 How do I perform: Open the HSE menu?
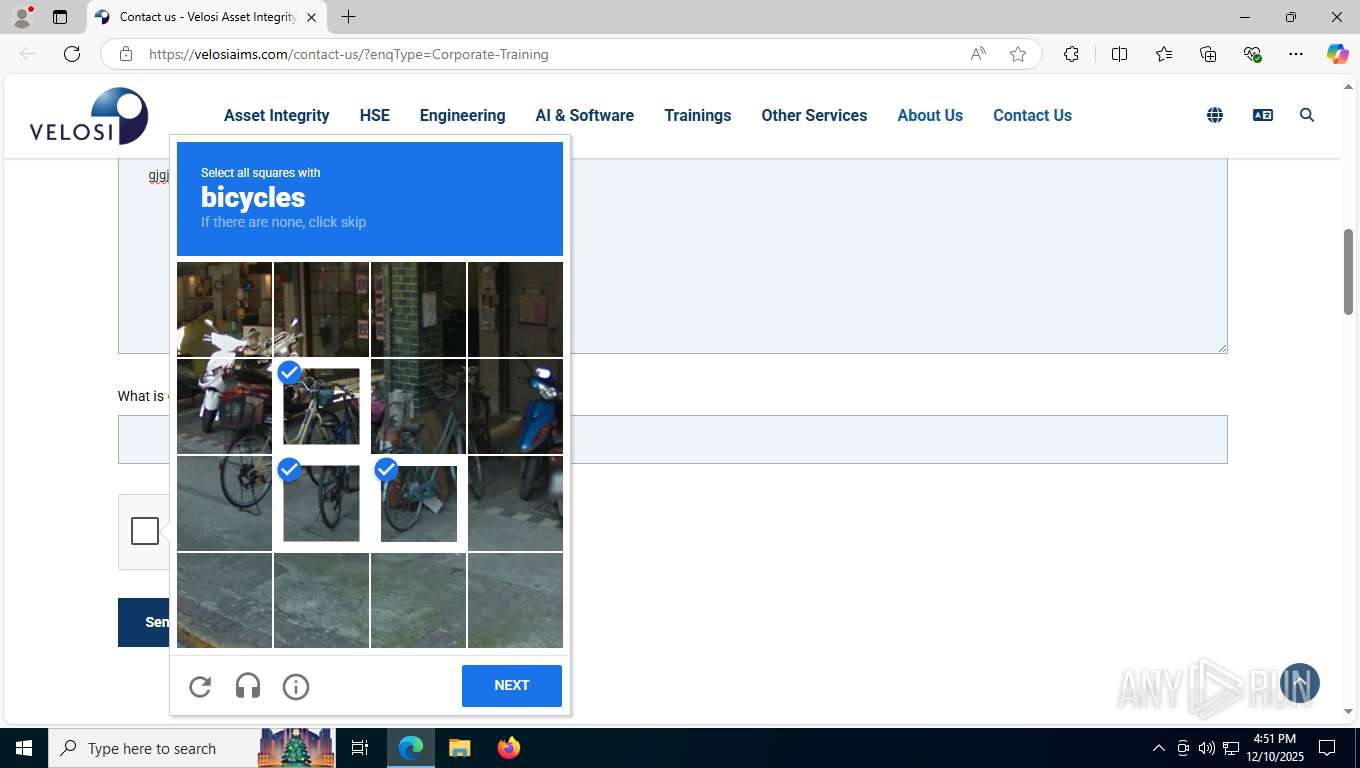375,115
